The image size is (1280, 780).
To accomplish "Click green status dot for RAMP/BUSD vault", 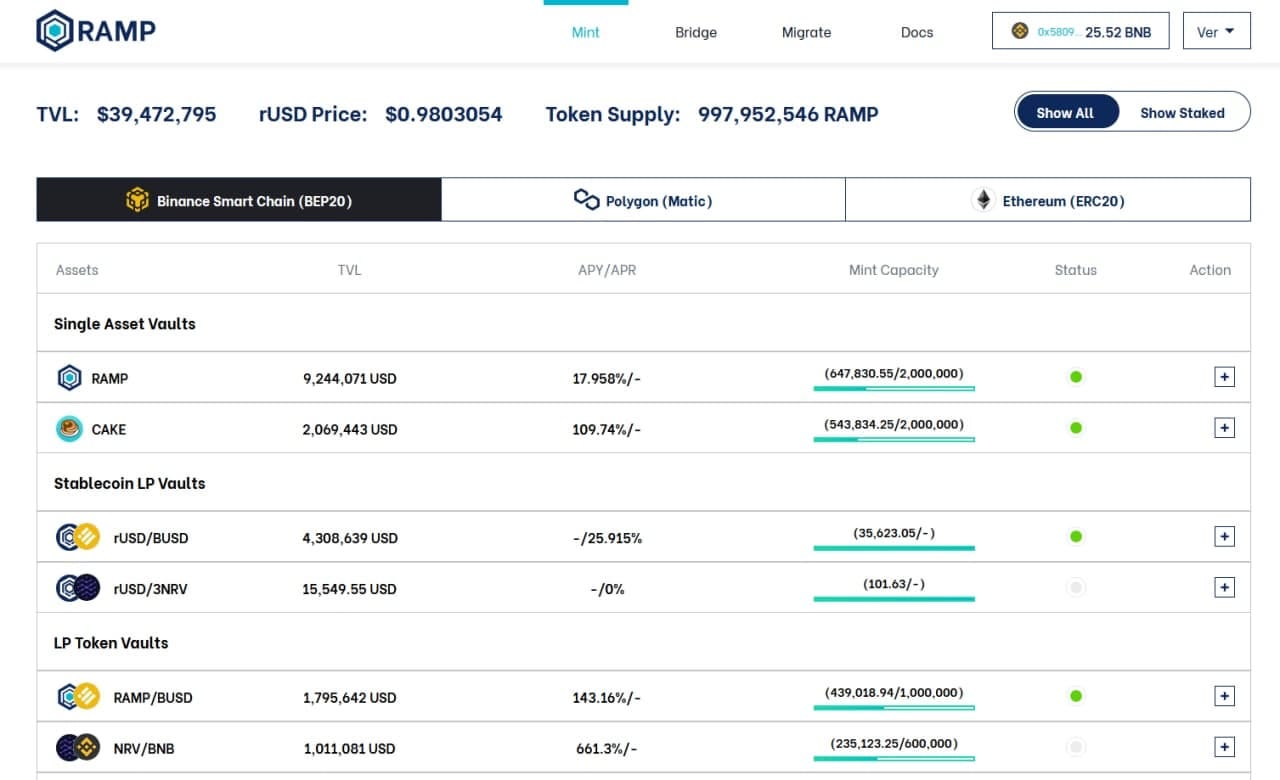I will pos(1076,696).
